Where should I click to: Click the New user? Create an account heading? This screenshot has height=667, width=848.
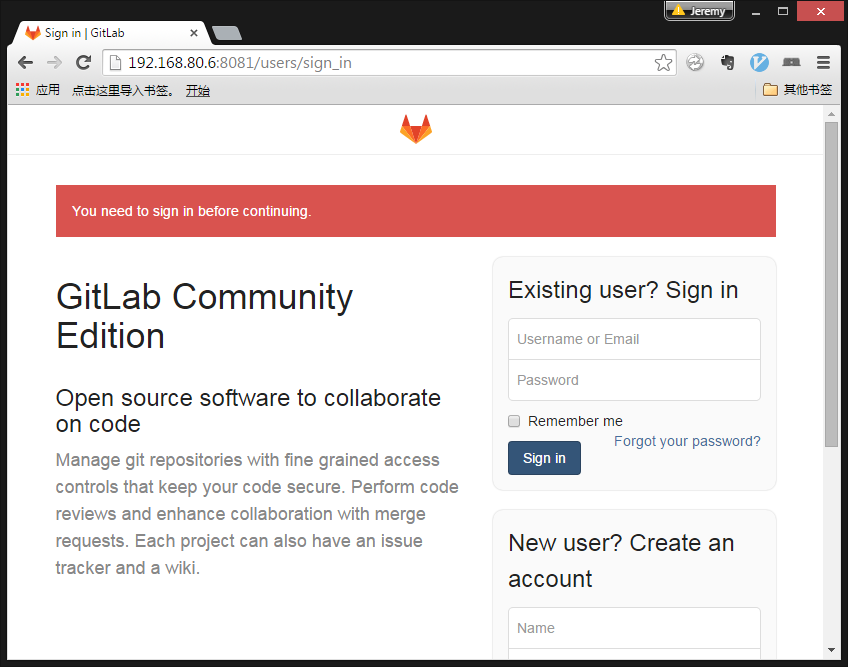pyautogui.click(x=621, y=561)
